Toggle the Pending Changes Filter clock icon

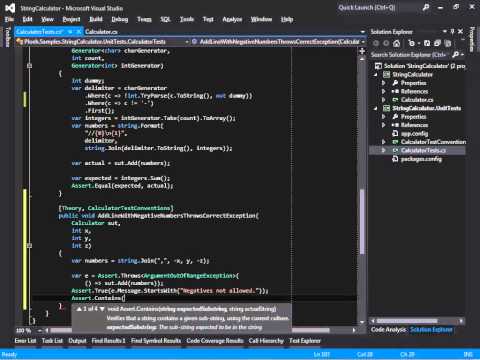pos(411,43)
